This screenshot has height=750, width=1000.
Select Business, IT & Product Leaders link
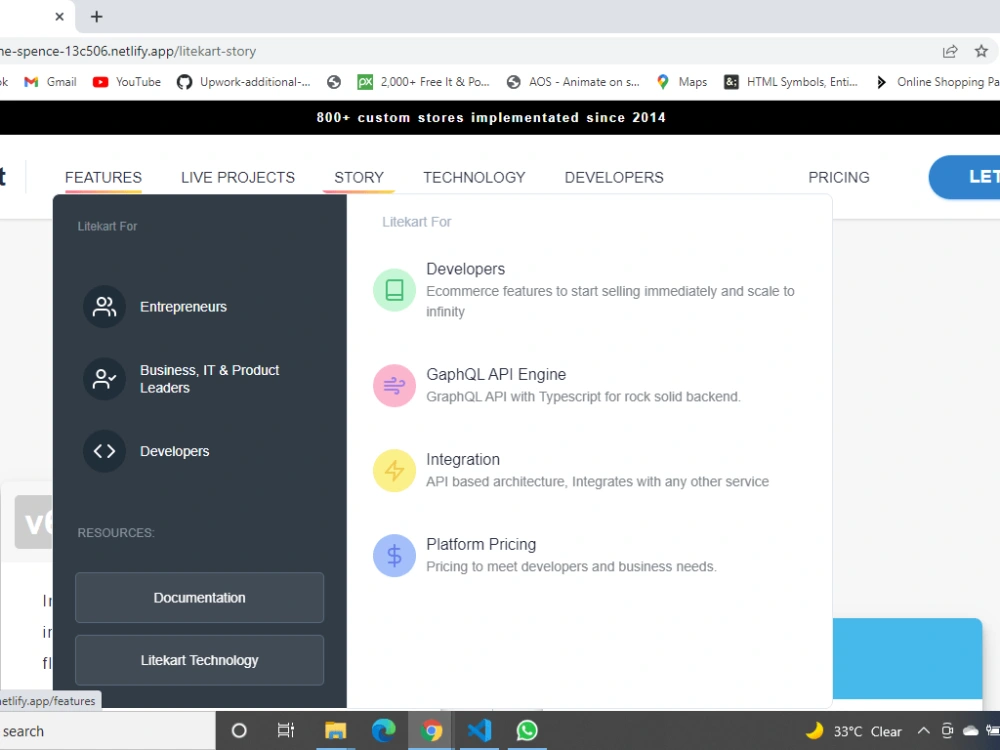pyautogui.click(x=210, y=379)
